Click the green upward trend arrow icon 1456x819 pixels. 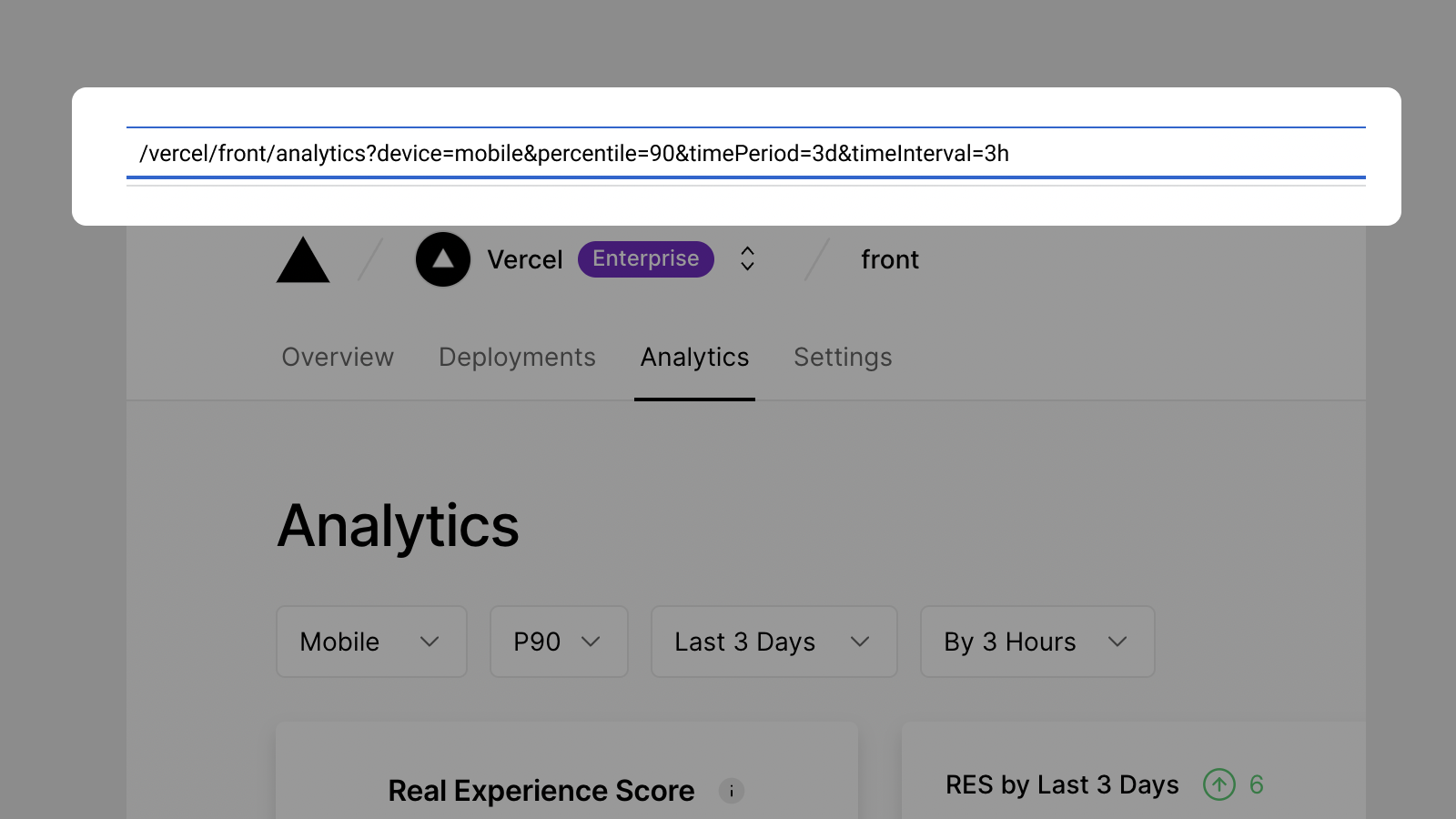[x=1218, y=784]
